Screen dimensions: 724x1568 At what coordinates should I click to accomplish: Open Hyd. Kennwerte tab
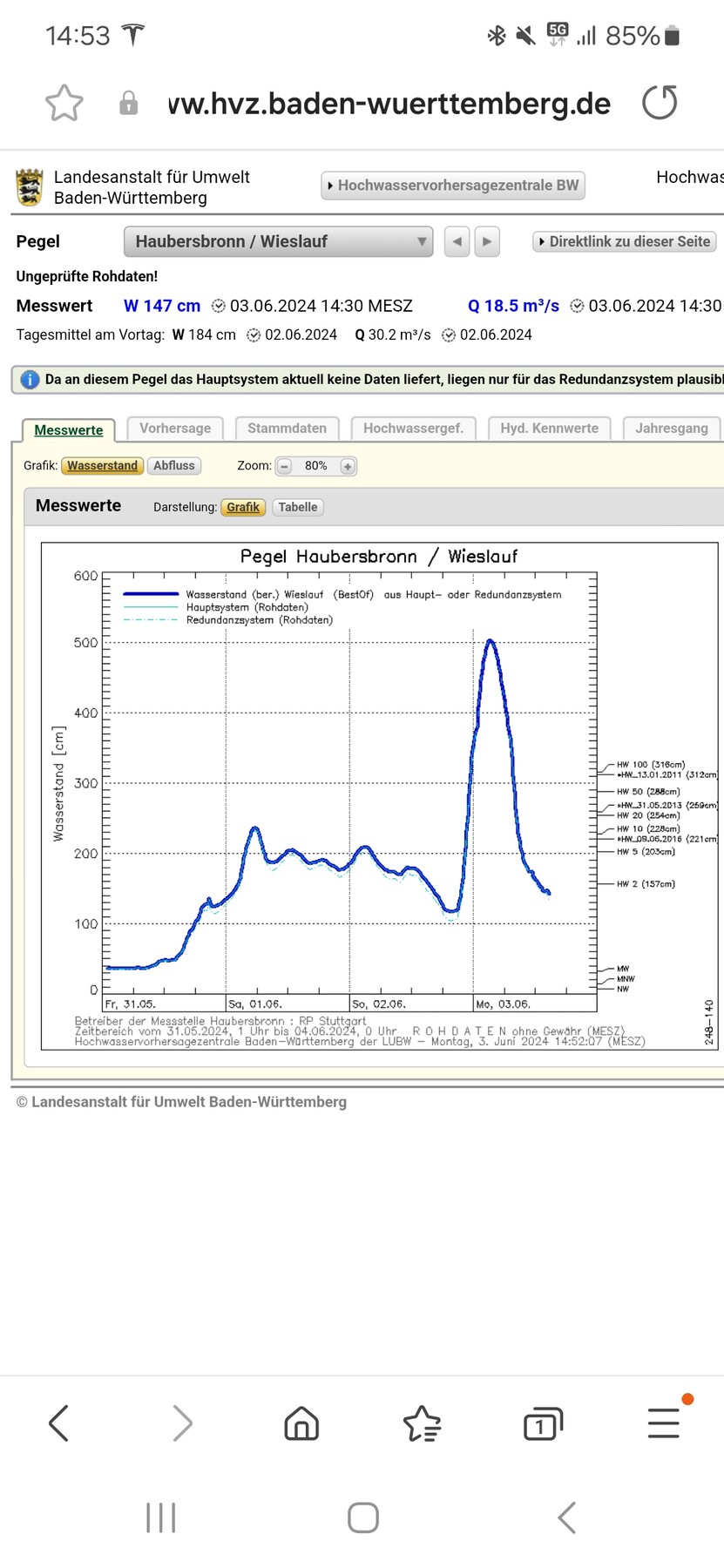(549, 429)
